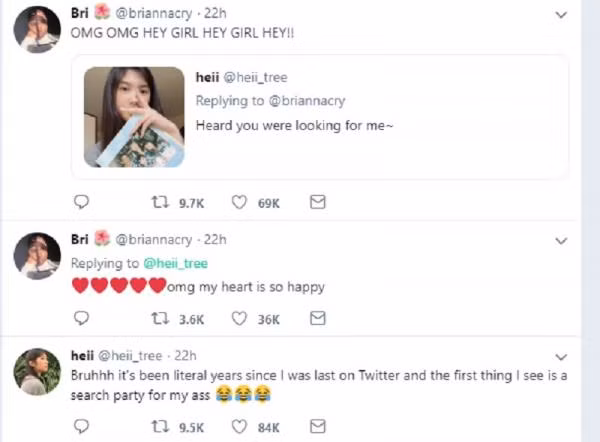The image size is (600, 442).
Task: Like the tweet with 36K likes
Action: pyautogui.click(x=239, y=318)
